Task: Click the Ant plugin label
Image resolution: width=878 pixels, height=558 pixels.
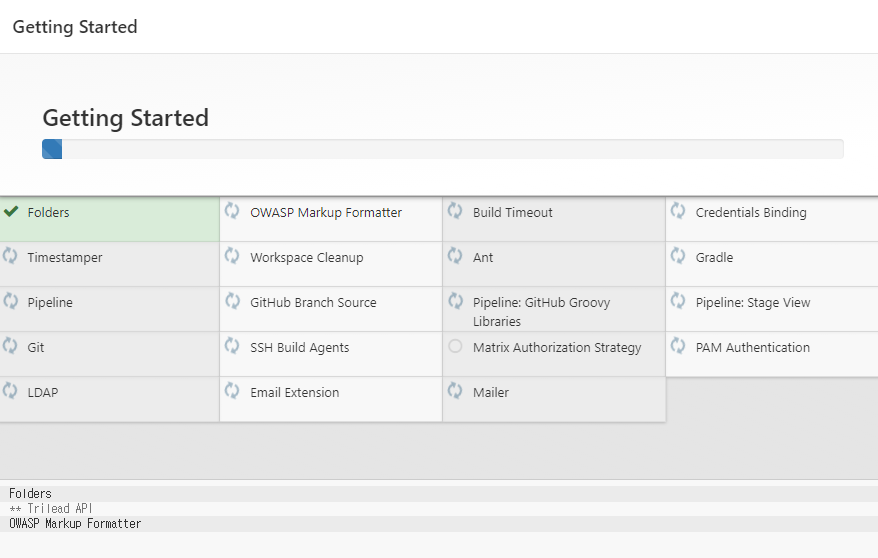Action: click(x=483, y=257)
